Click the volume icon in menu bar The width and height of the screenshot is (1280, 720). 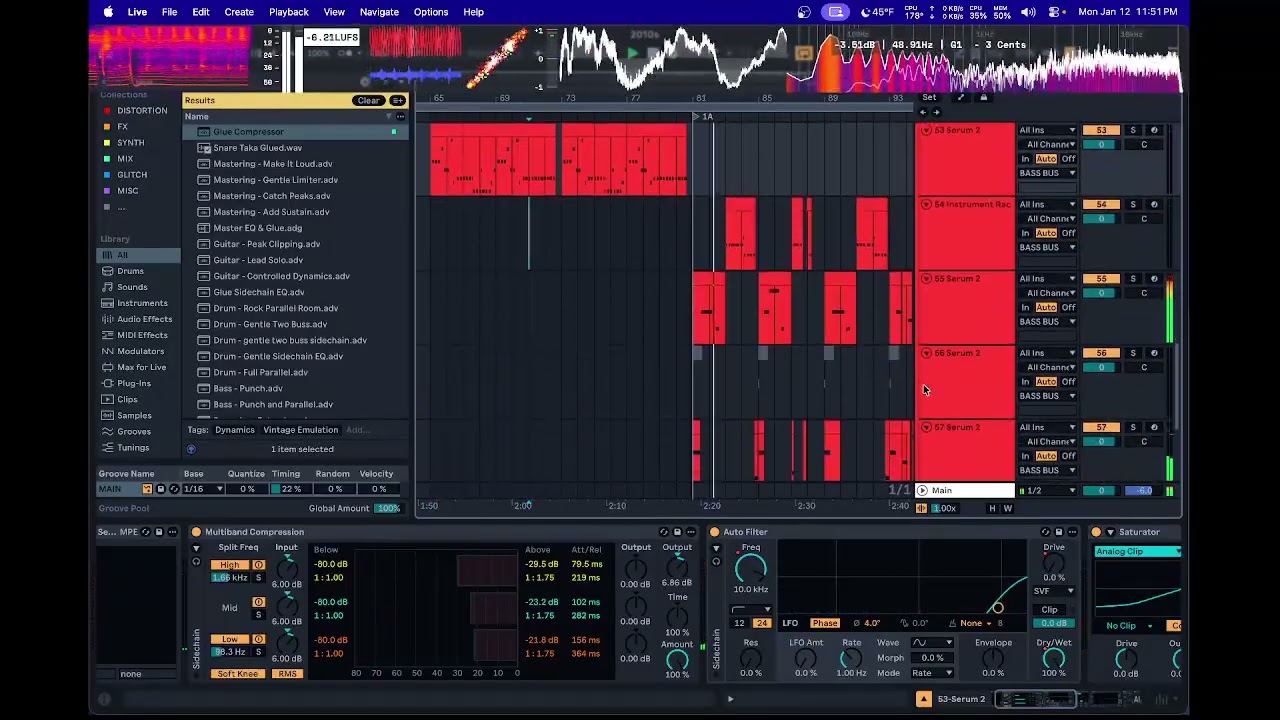coord(1030,12)
